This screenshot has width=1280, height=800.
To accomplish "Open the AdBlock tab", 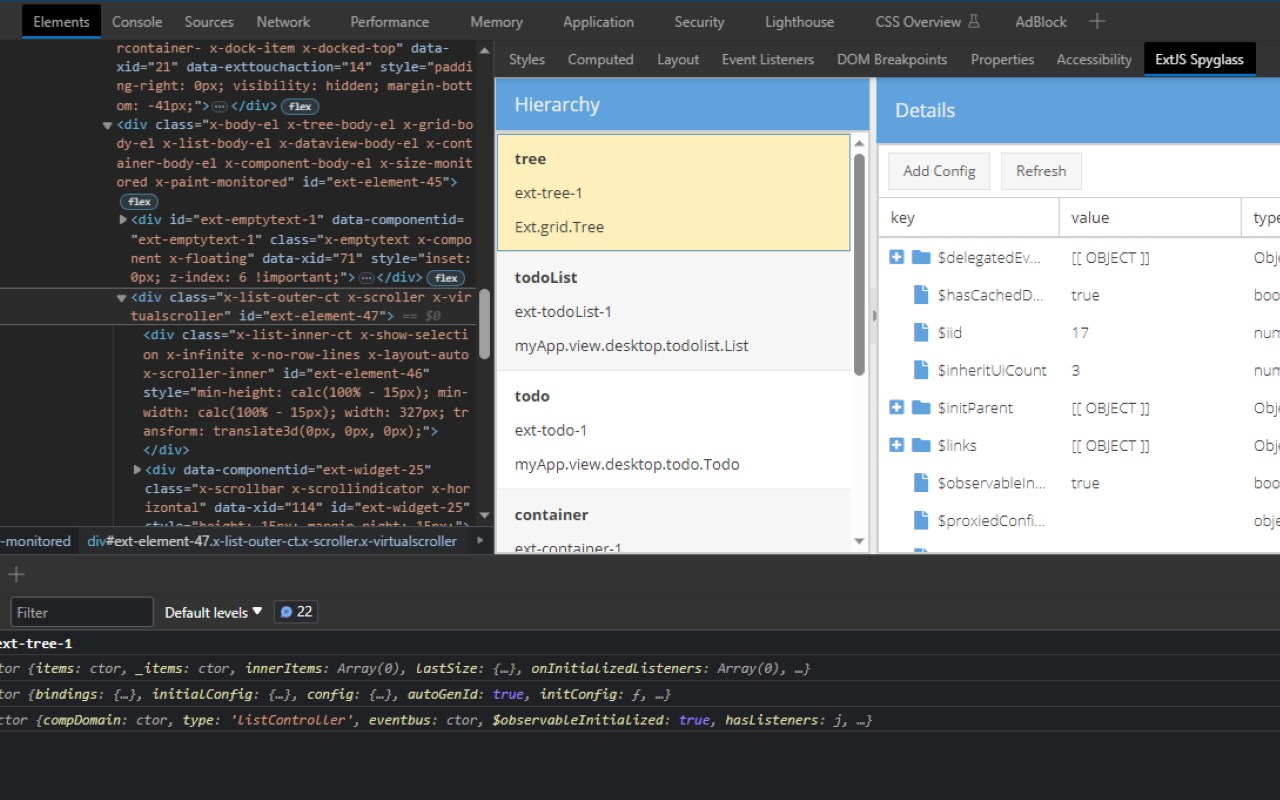I will pyautogui.click(x=1041, y=21).
